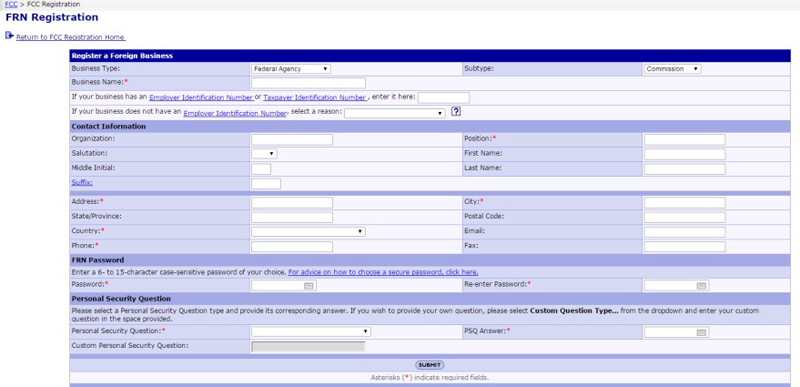This screenshot has width=800, height=387.
Task: Click the Asterisks indicate required fields note
Action: [430, 378]
